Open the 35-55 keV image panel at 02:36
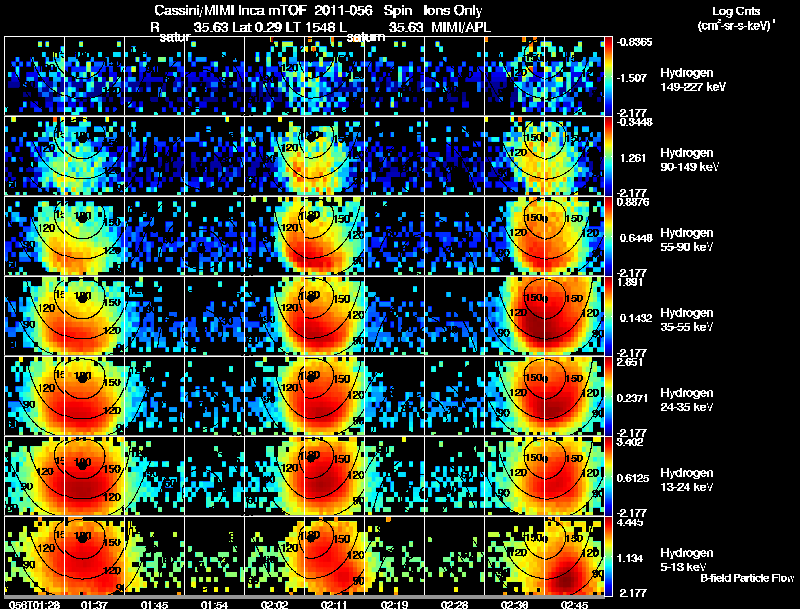The width and height of the screenshot is (800, 609). click(x=514, y=316)
